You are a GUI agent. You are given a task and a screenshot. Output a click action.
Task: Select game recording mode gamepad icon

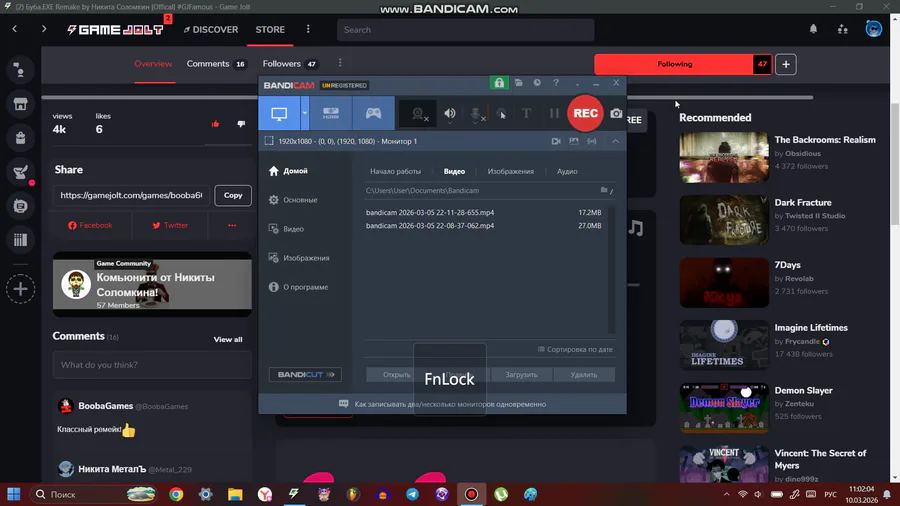pyautogui.click(x=373, y=113)
